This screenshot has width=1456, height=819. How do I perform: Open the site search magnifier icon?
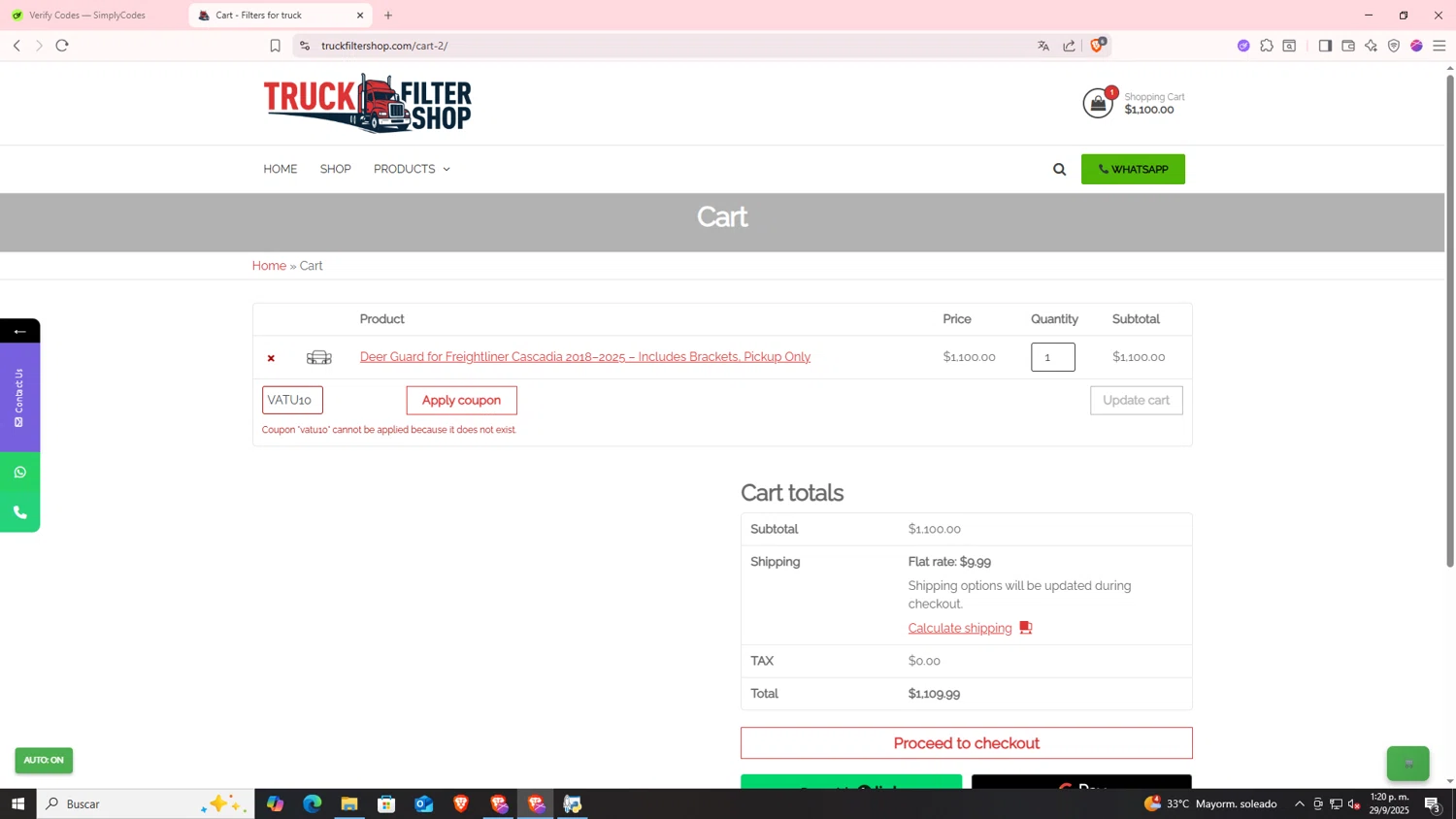coord(1059,170)
